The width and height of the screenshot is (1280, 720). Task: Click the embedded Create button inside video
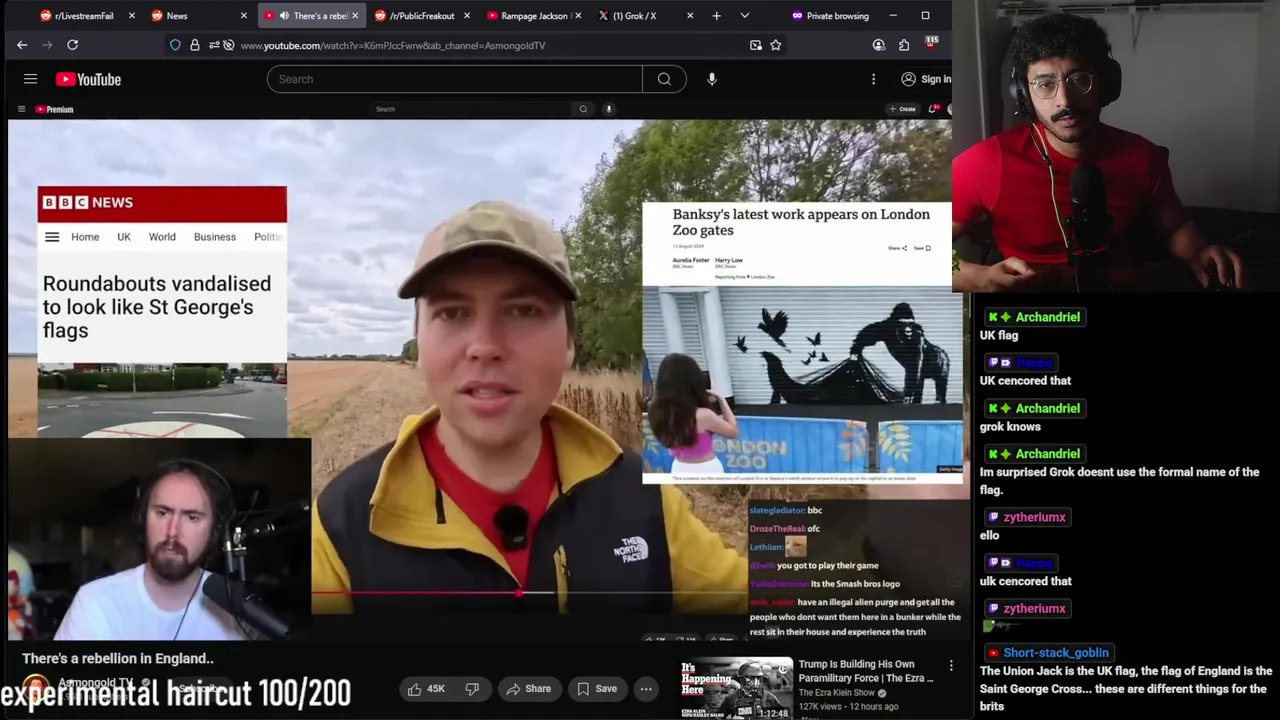pos(902,109)
